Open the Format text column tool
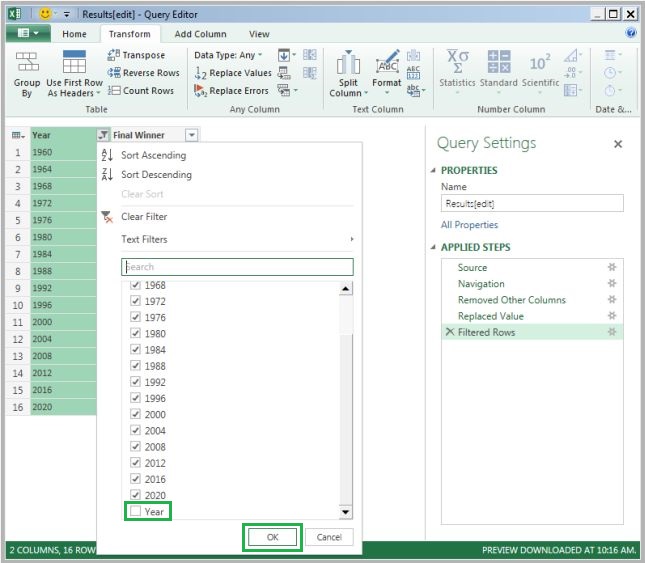Screen dimensions: 645x563 [386, 73]
